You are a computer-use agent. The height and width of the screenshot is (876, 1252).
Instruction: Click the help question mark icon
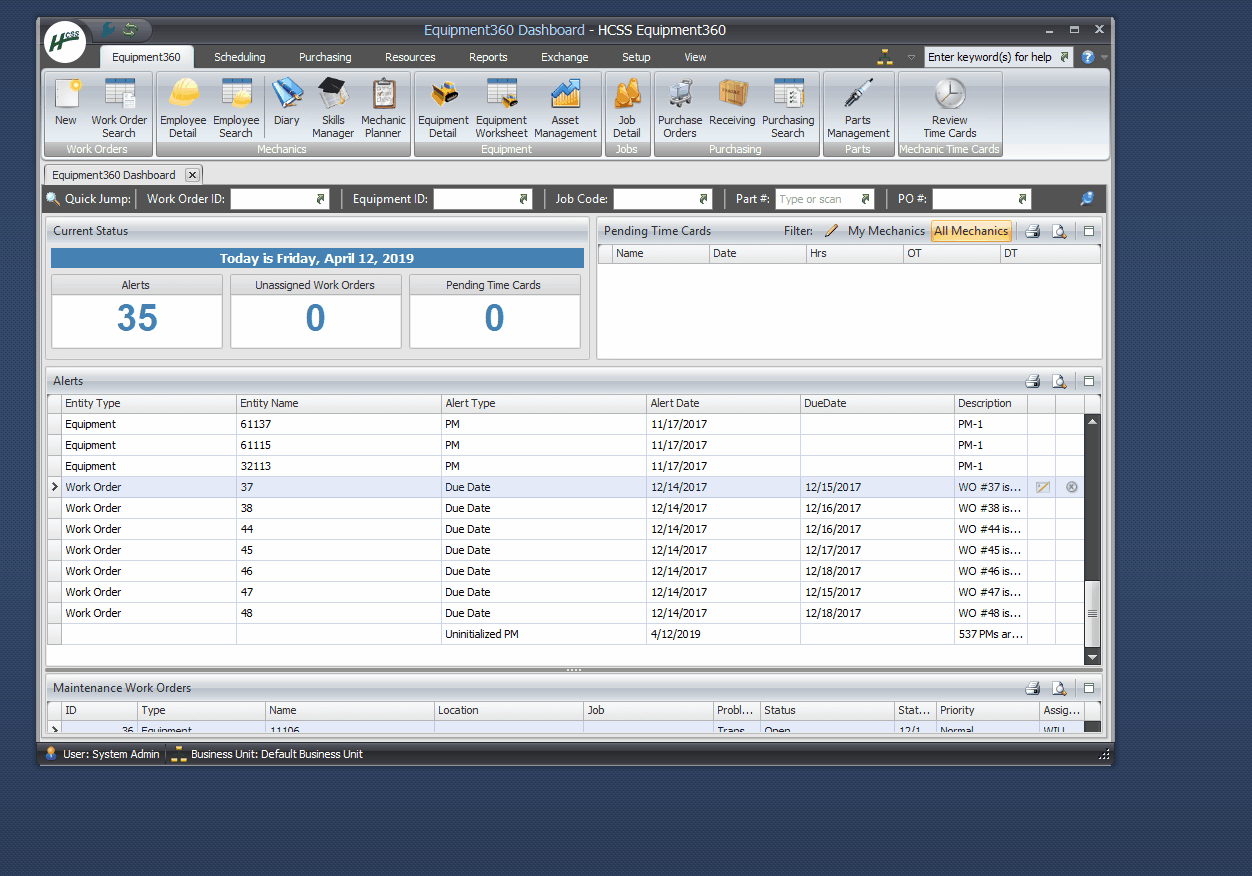[x=1088, y=57]
